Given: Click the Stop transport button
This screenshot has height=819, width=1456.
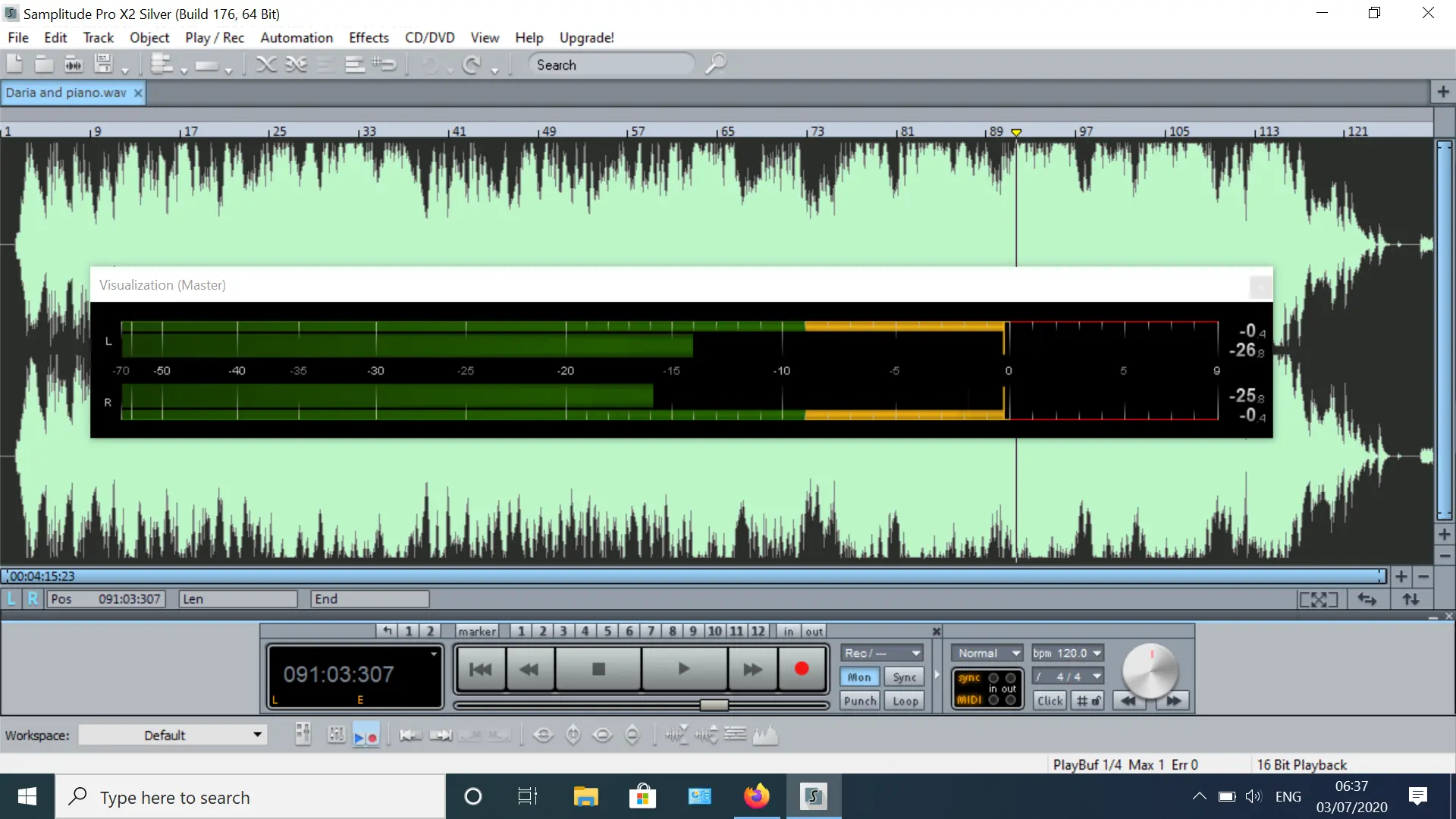Looking at the screenshot, I should tap(598, 669).
